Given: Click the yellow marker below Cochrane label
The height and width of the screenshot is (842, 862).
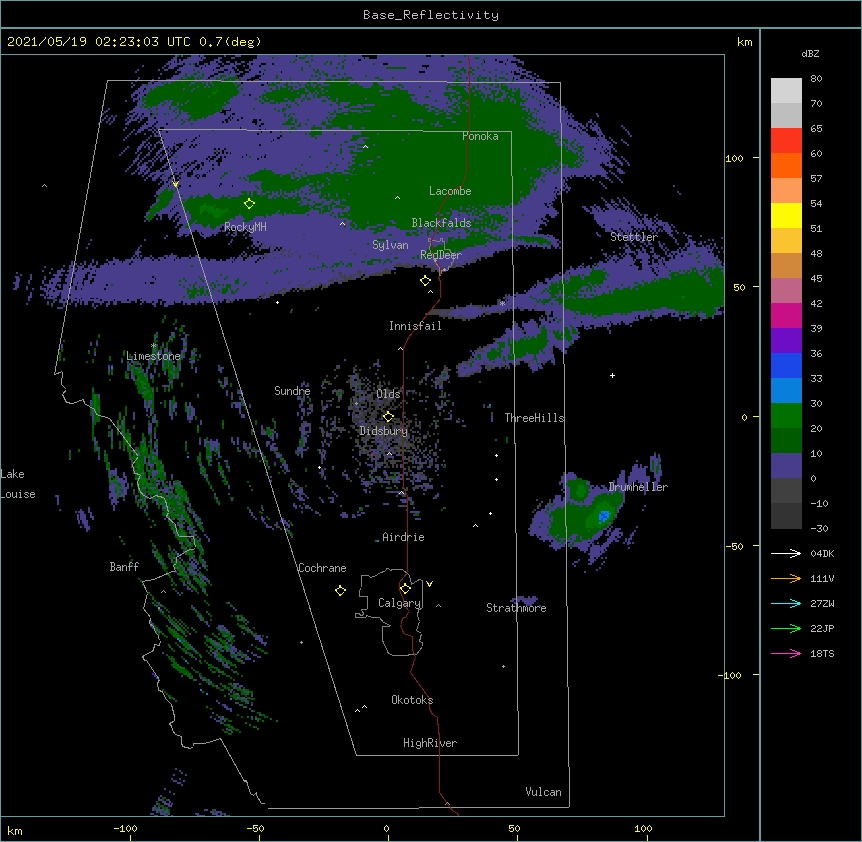Looking at the screenshot, I should [340, 590].
